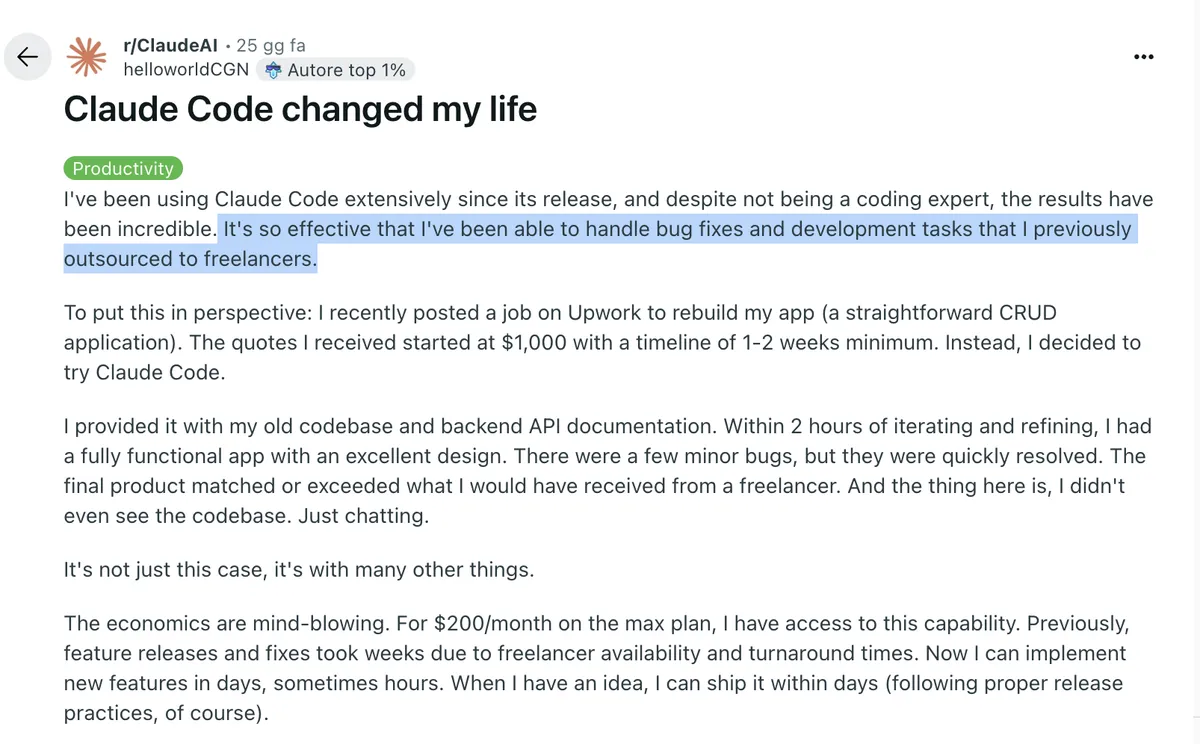Click the badge icon before Autore top 1%

tap(273, 70)
